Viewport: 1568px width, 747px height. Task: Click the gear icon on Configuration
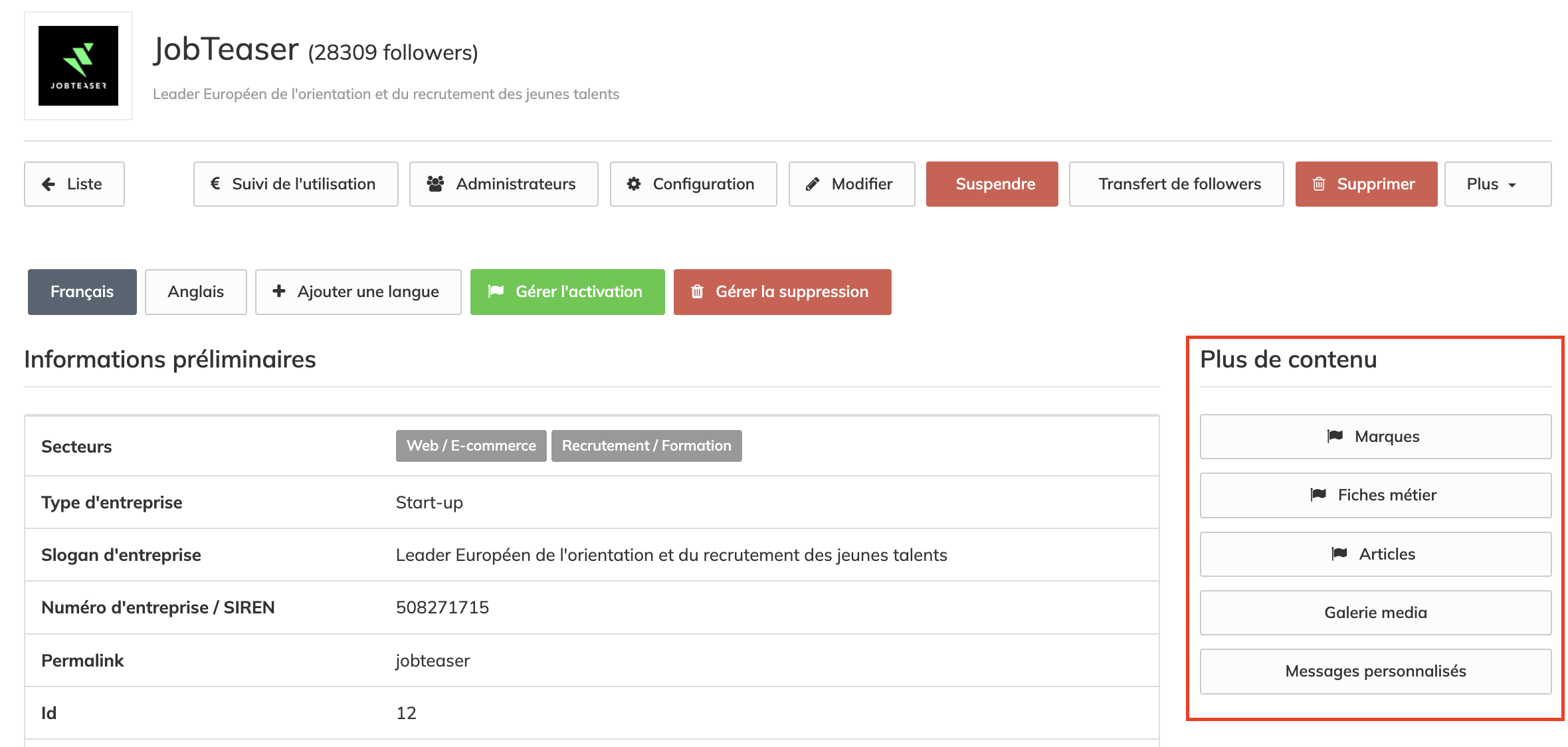[x=634, y=184]
